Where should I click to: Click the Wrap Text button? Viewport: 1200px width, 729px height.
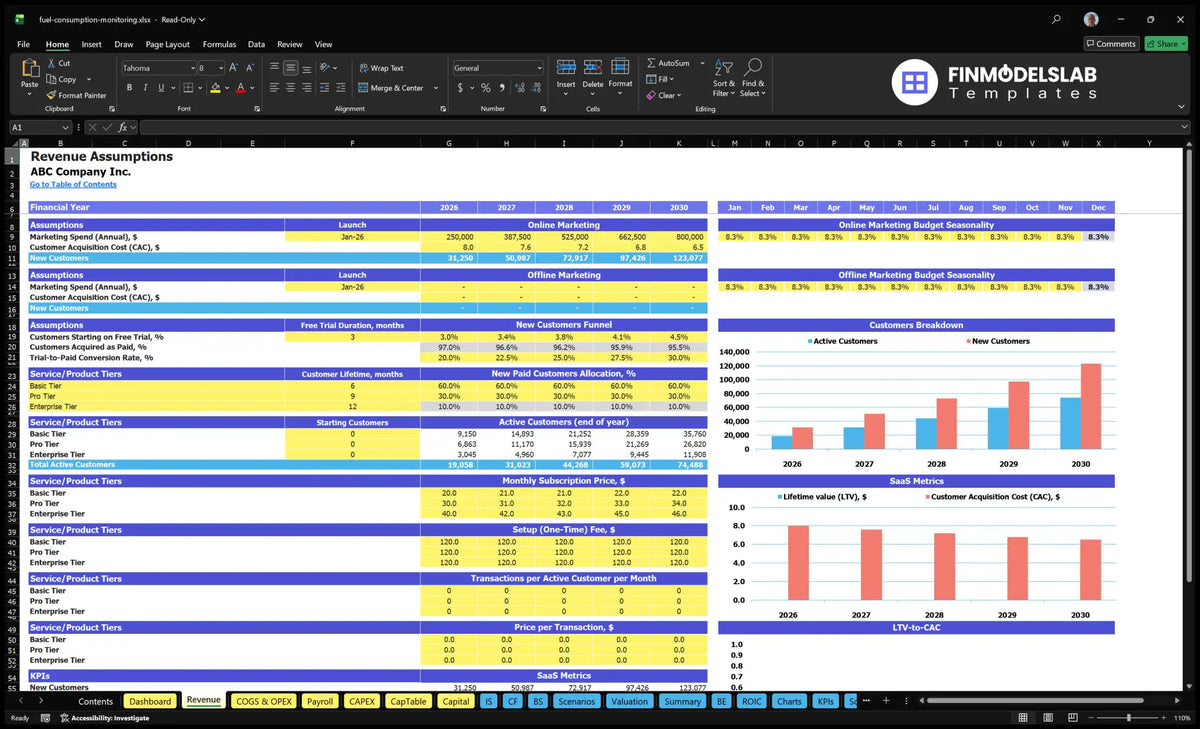click(x=381, y=68)
